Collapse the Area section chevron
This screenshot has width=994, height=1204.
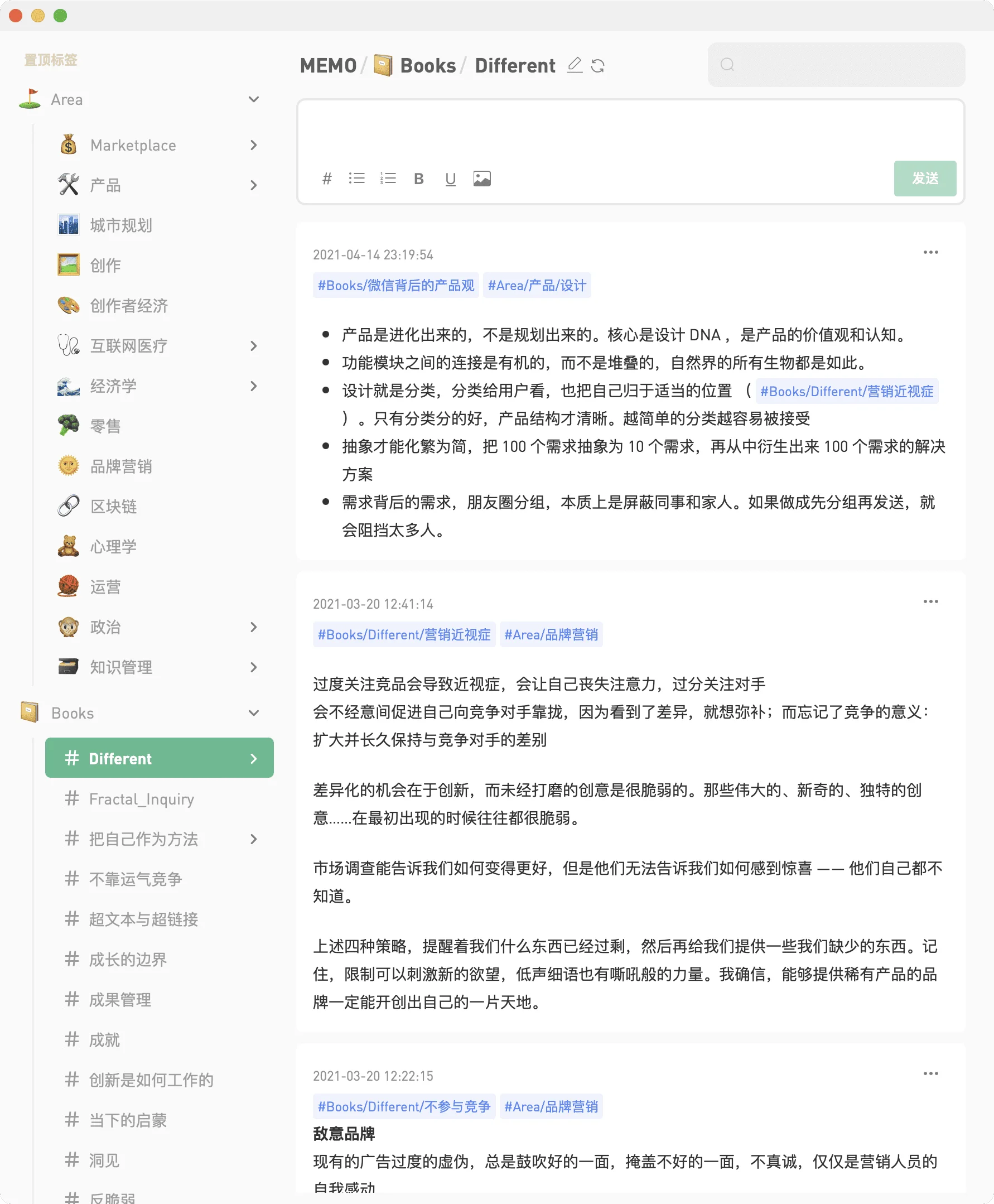click(x=254, y=99)
